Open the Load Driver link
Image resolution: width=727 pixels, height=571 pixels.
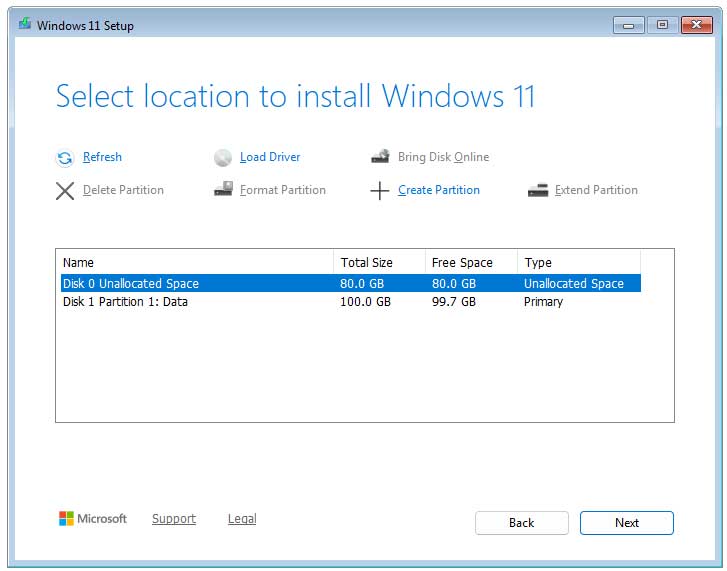[x=270, y=157]
